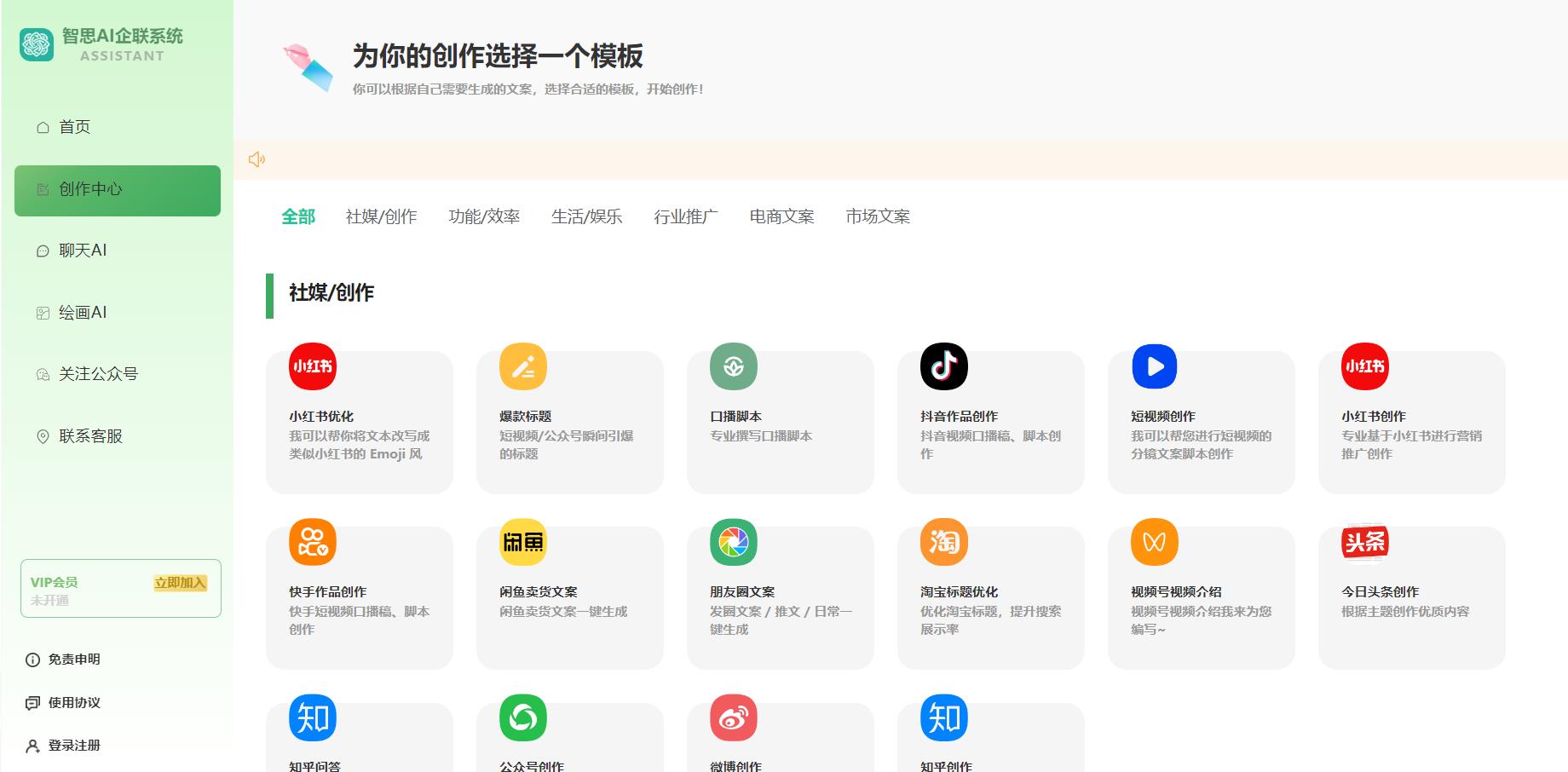Click the 小红书优化 red app icon
Viewport: 1568px width, 772px height.
tap(313, 366)
